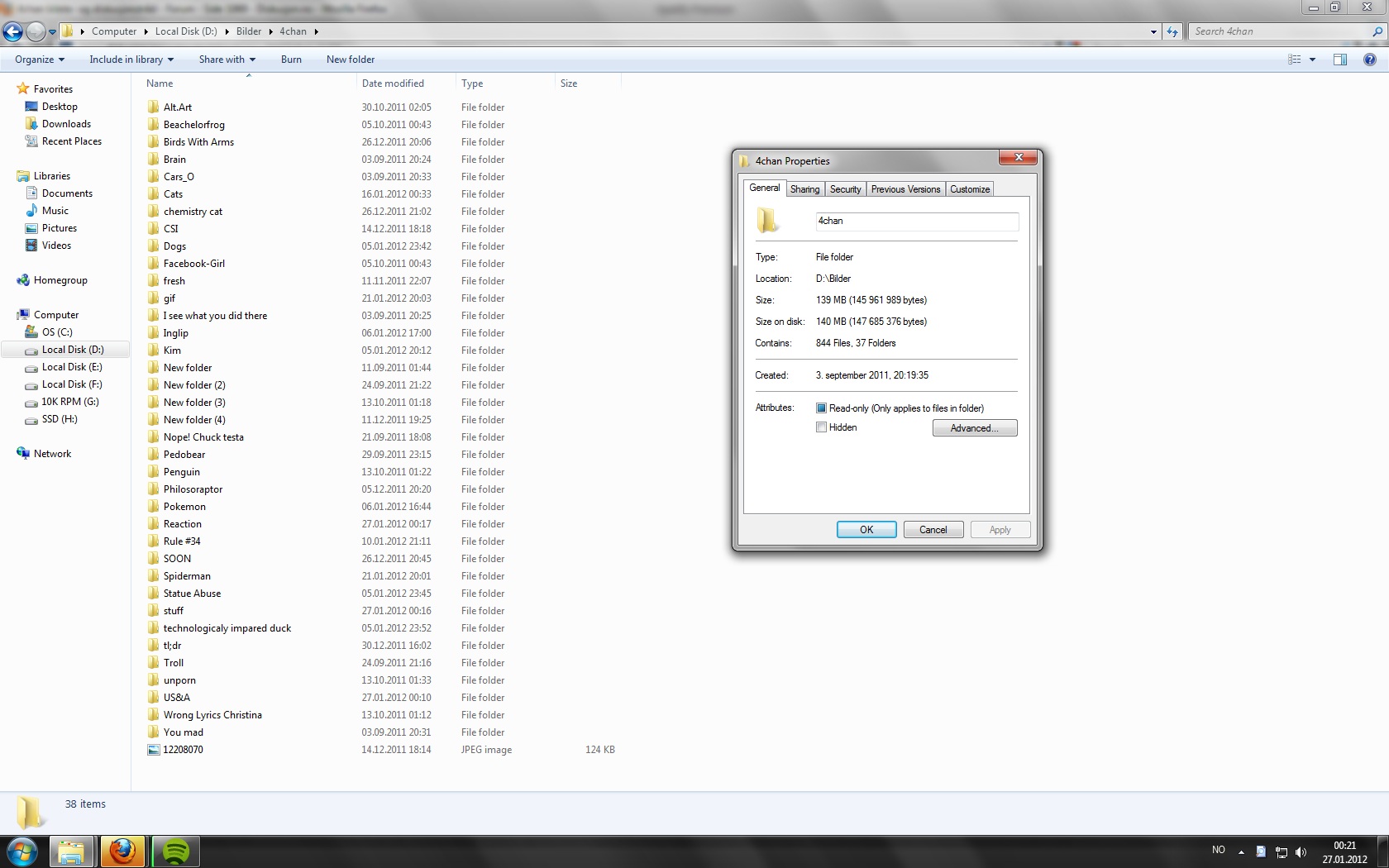
Task: Open Spotify from the taskbar
Action: tap(175, 851)
